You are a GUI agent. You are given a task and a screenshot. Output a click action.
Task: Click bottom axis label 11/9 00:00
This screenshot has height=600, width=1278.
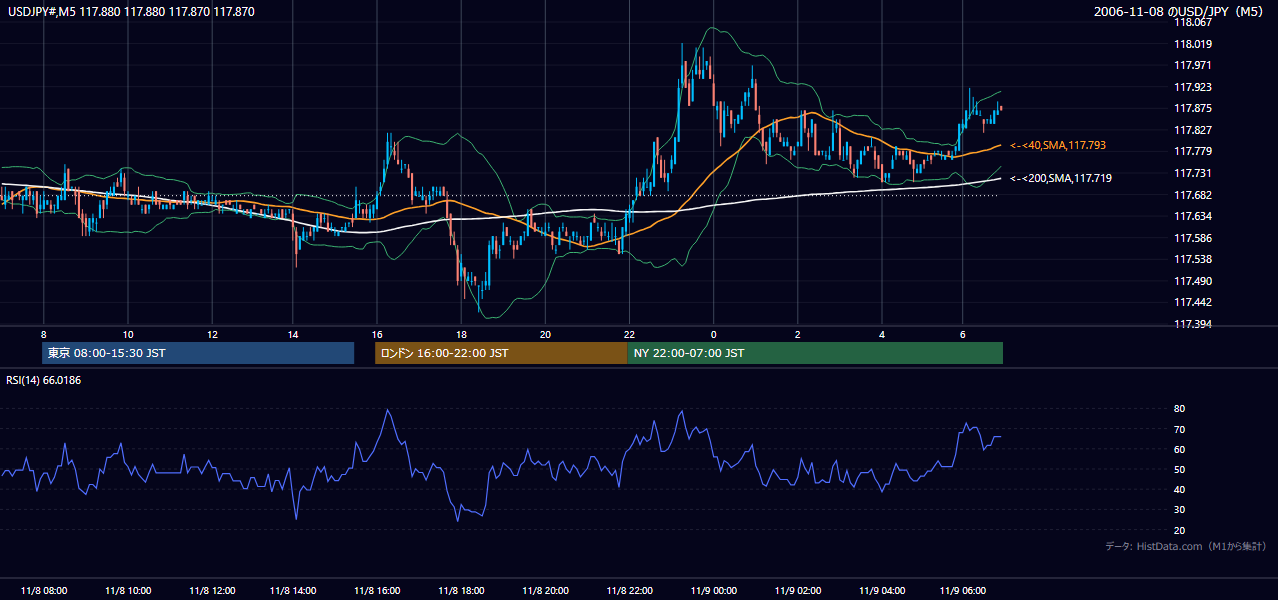713,591
